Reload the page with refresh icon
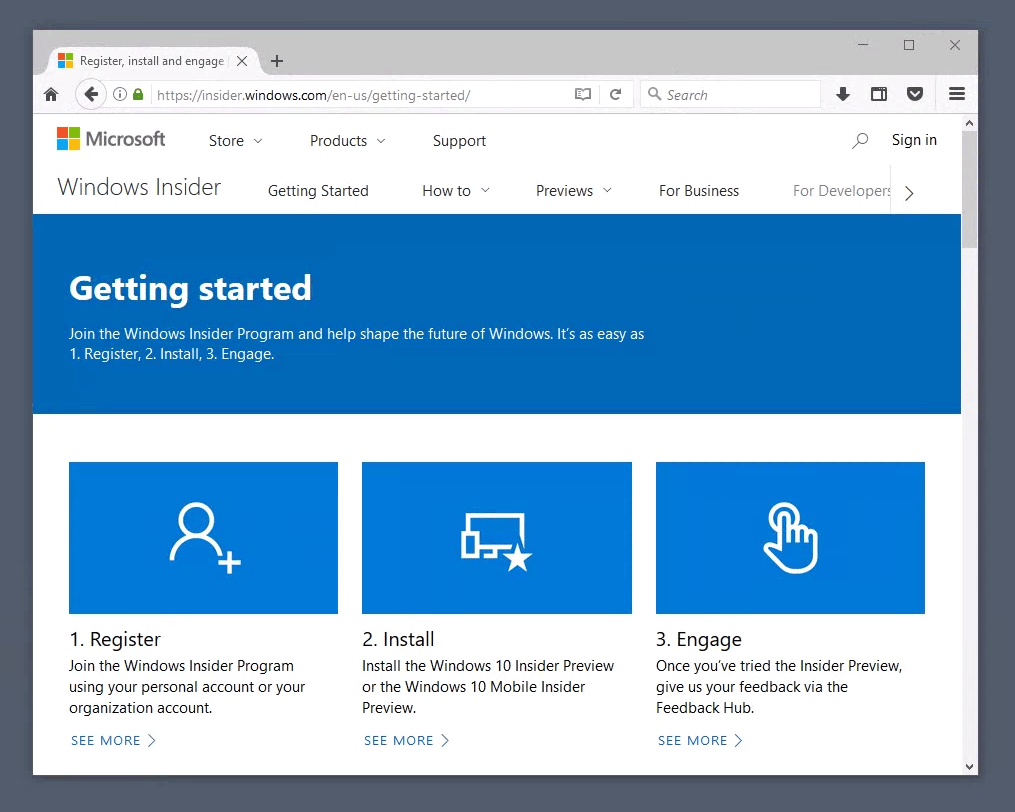This screenshot has height=812, width=1015. coord(616,94)
